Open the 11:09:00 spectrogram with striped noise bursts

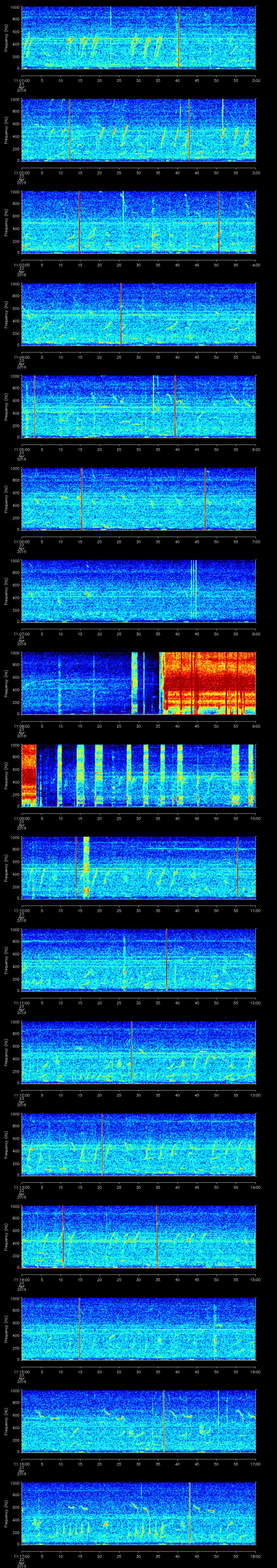point(138,775)
